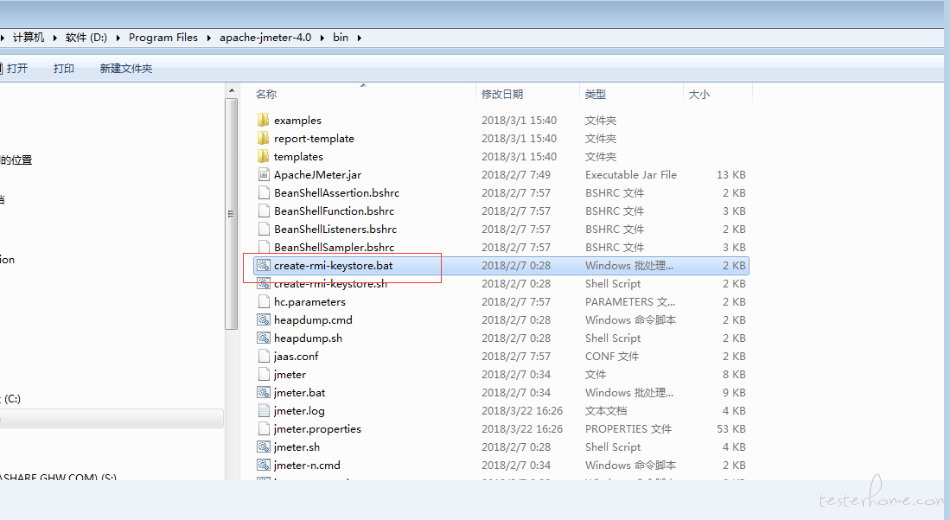Open the dropdown arrow after Program Files

point(208,38)
